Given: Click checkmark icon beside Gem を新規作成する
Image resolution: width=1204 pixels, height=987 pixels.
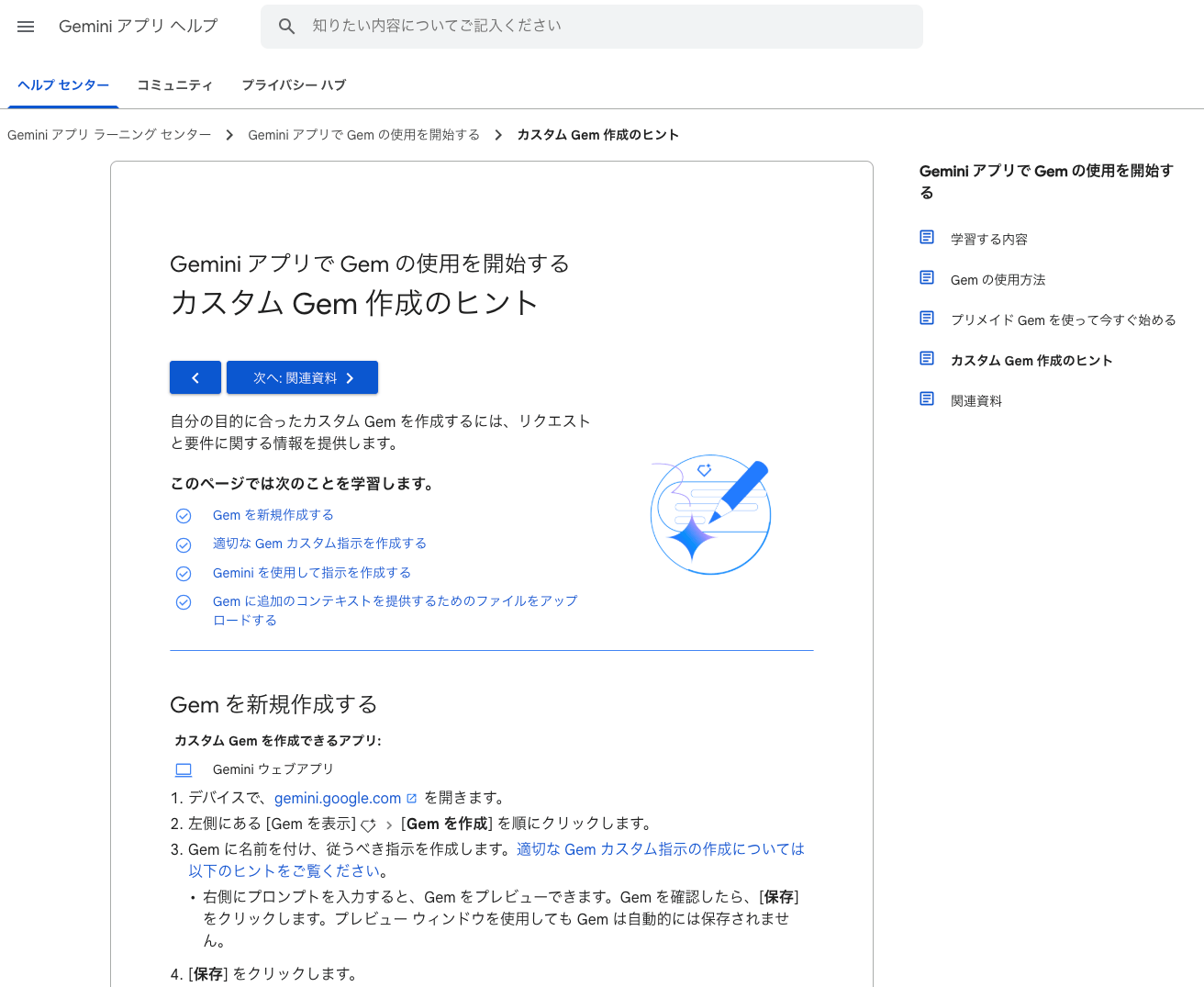Looking at the screenshot, I should [184, 516].
